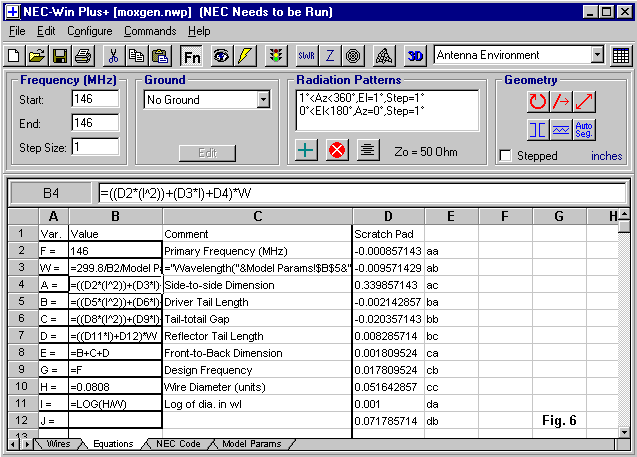Click the Rotate geometry icon
Image resolution: width=637 pixels, height=457 pixels.
click(x=539, y=101)
